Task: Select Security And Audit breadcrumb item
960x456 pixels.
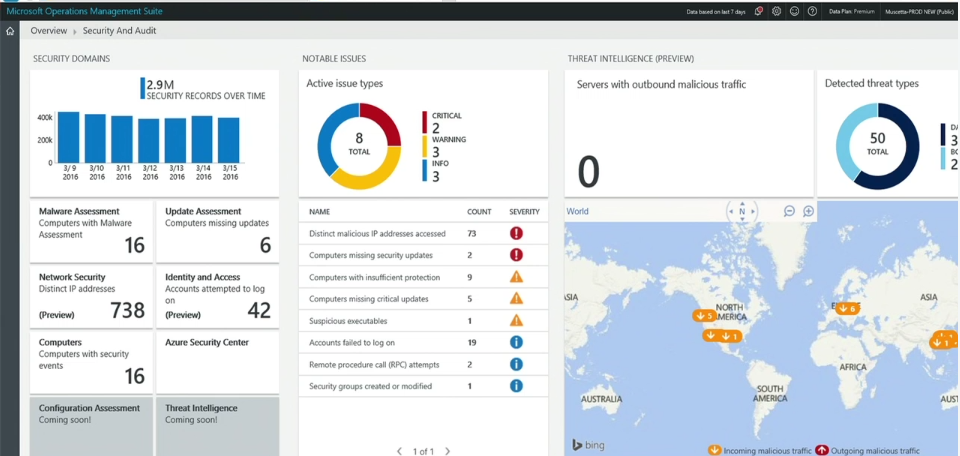Action: [119, 31]
